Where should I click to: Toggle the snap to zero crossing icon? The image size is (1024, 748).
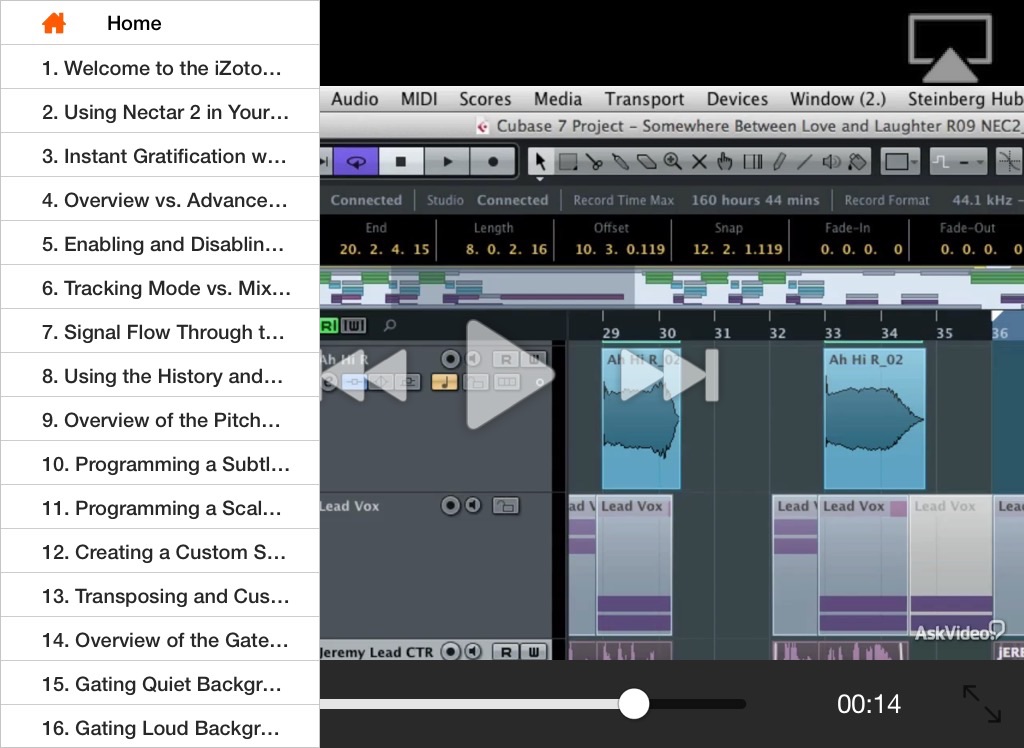coord(1009,161)
